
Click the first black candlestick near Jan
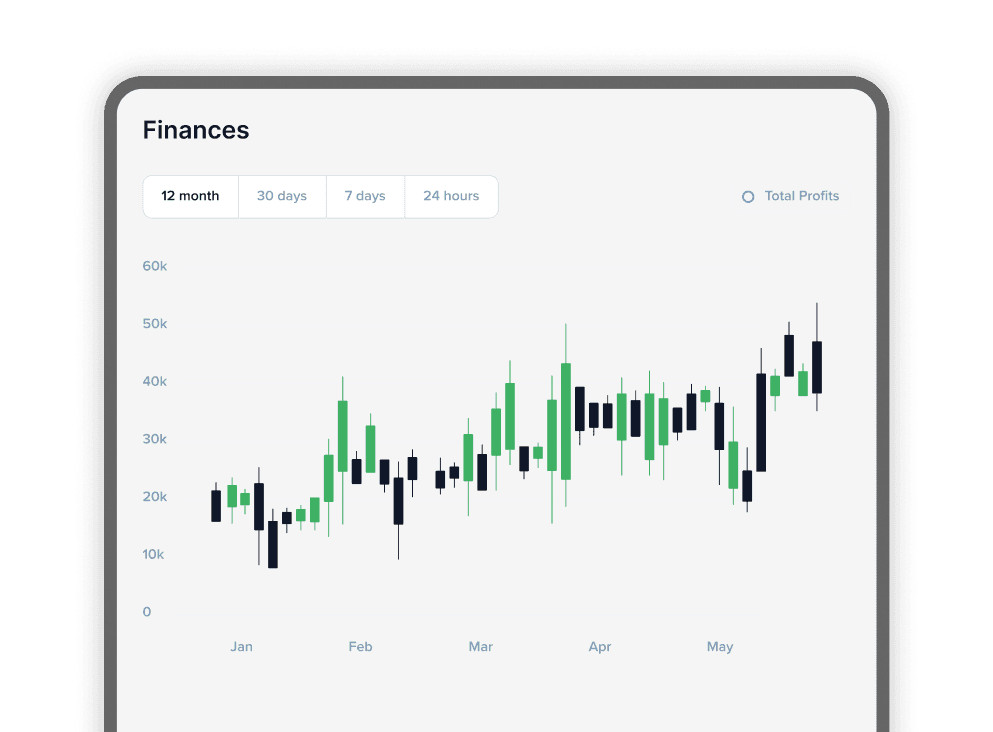216,505
